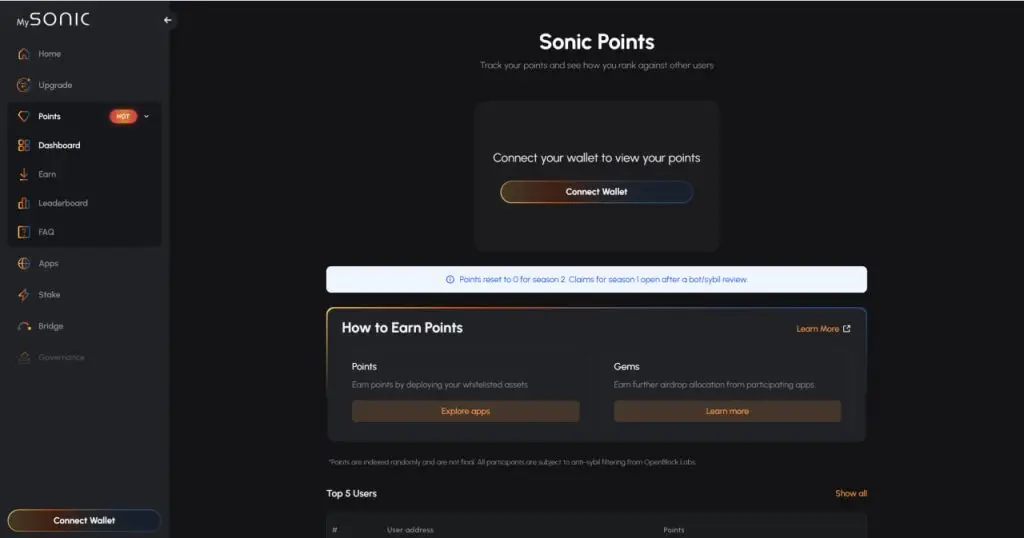Click the sidebar Connect Wallet button
The height and width of the screenshot is (538, 1024).
tap(84, 520)
